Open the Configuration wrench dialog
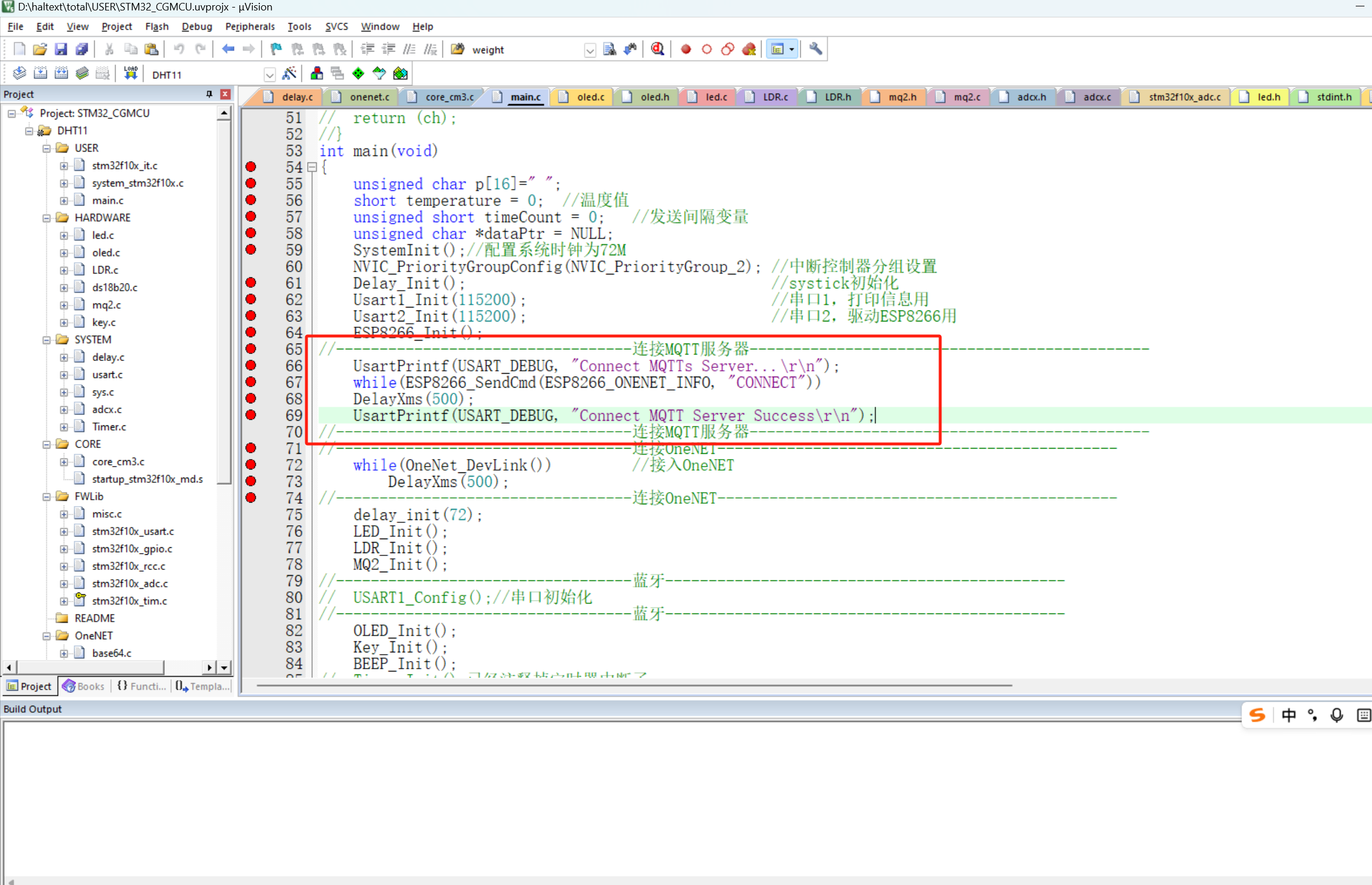Image resolution: width=1372 pixels, height=885 pixels. tap(815, 49)
